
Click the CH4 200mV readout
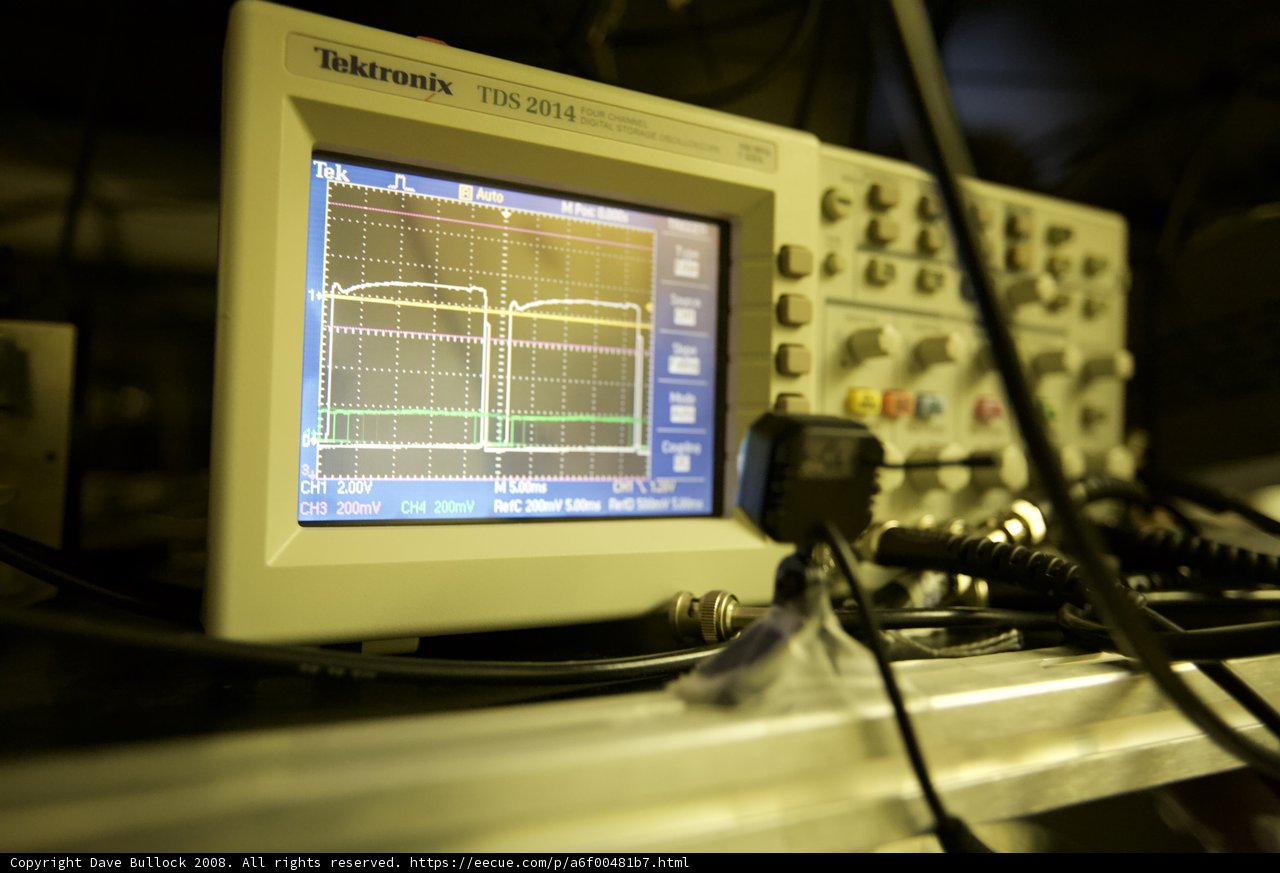[437, 508]
